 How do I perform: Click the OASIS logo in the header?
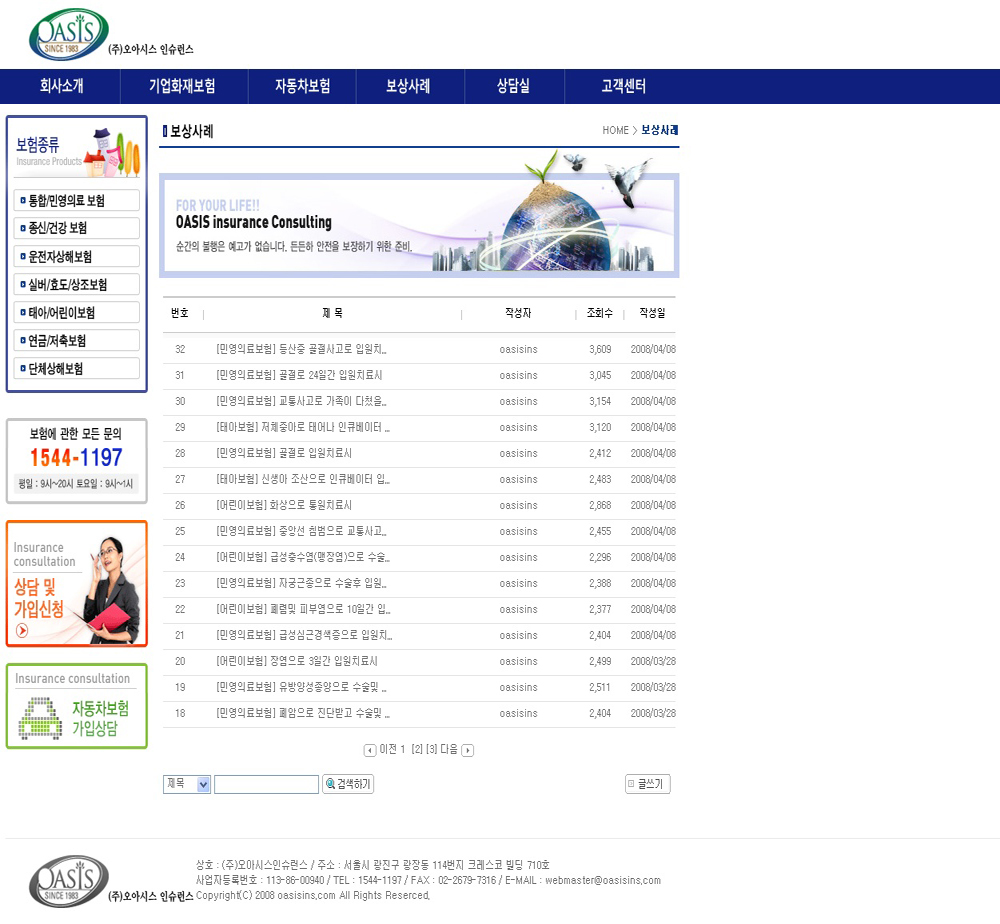[x=68, y=35]
